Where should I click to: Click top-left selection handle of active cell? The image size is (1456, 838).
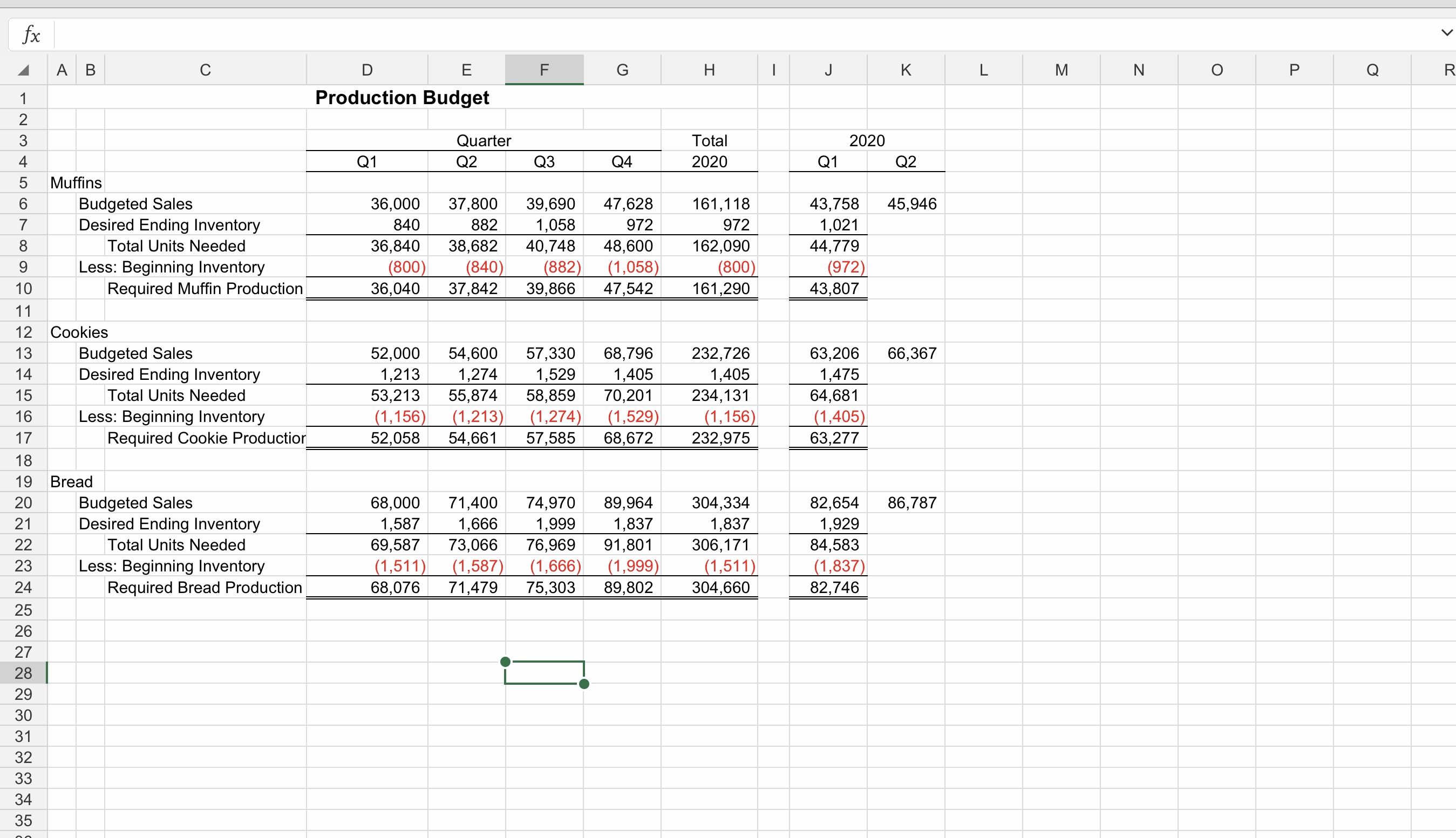point(505,662)
